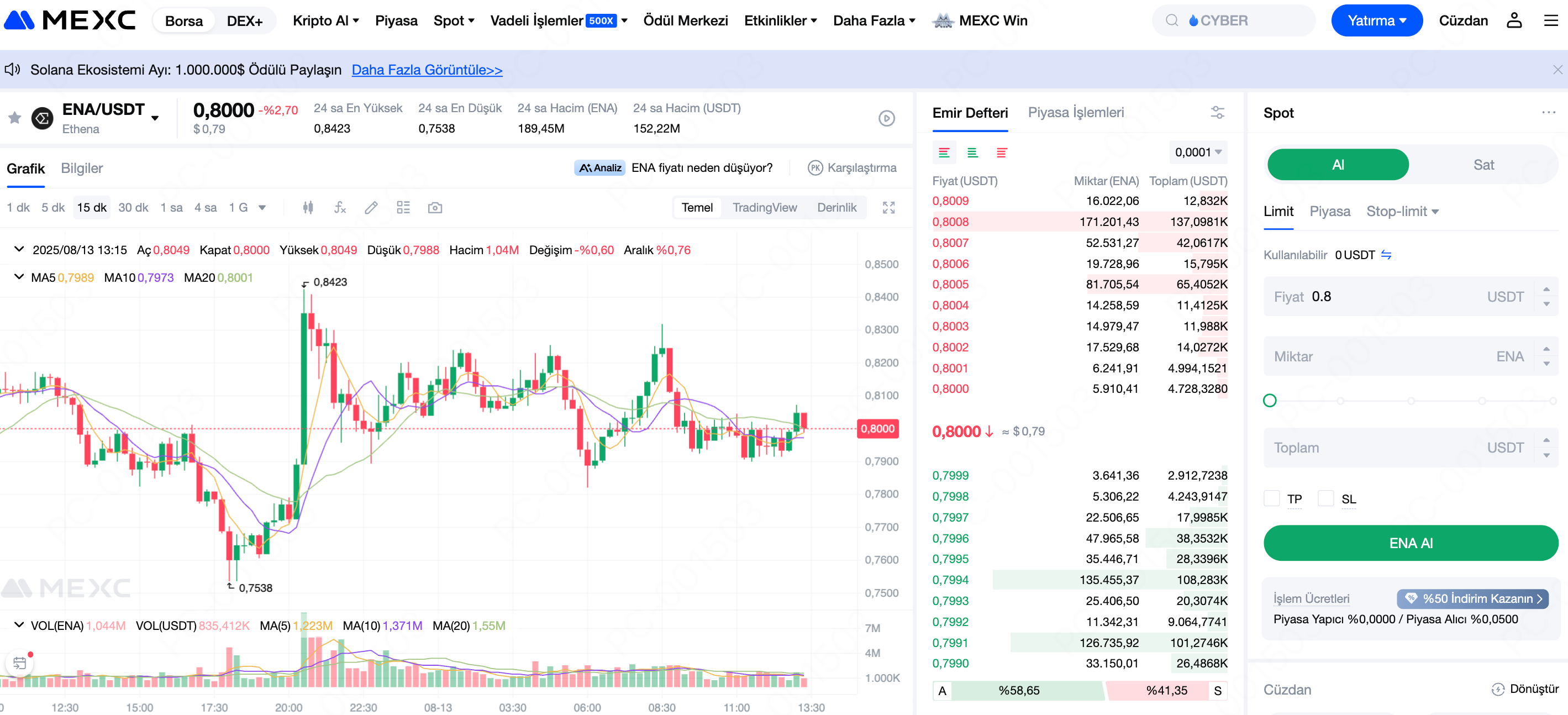Open Piyasa in the top nav
Viewport: 1568px width, 715px height.
396,20
